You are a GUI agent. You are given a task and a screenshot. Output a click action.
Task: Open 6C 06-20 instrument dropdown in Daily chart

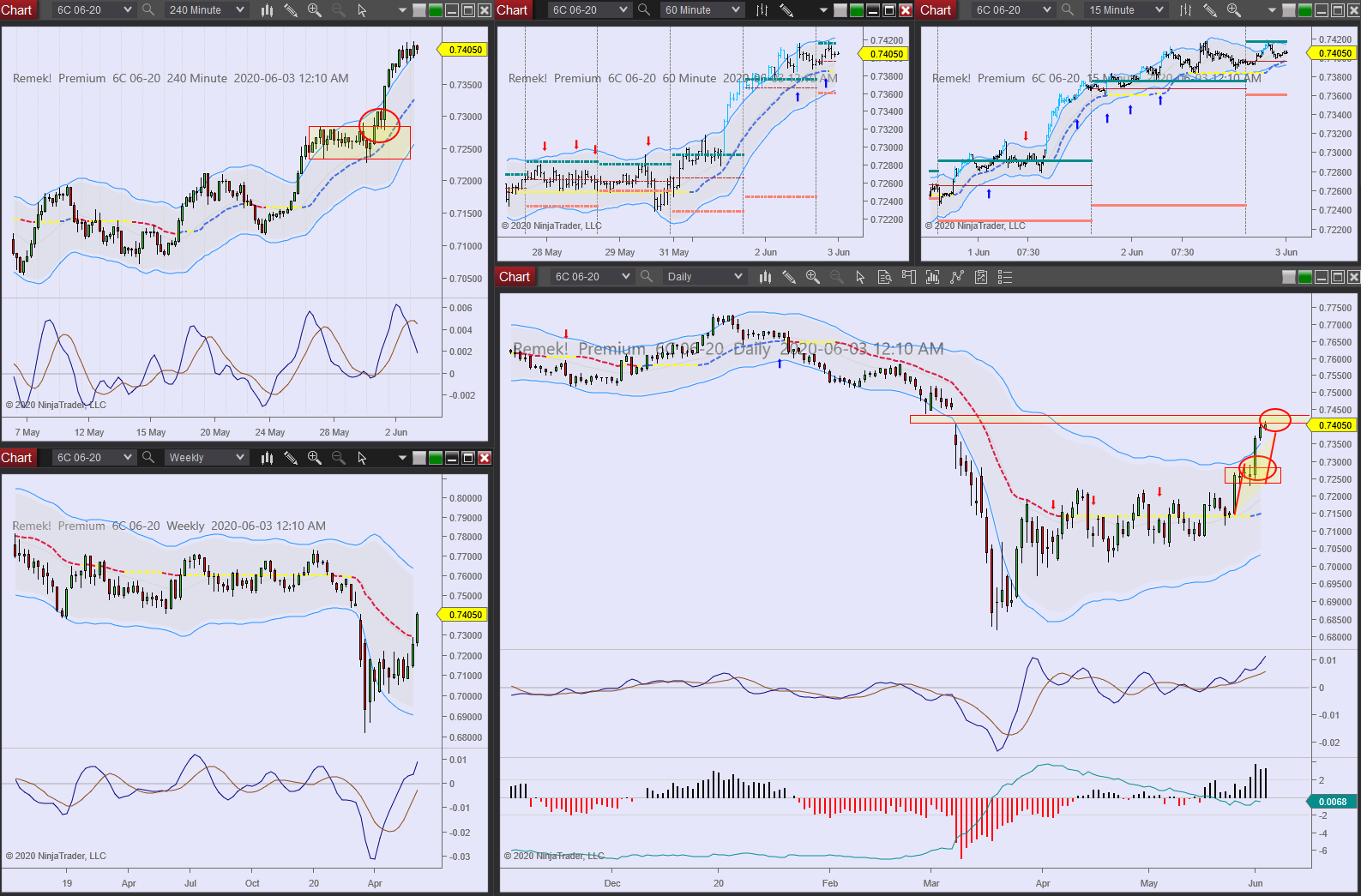pos(592,277)
